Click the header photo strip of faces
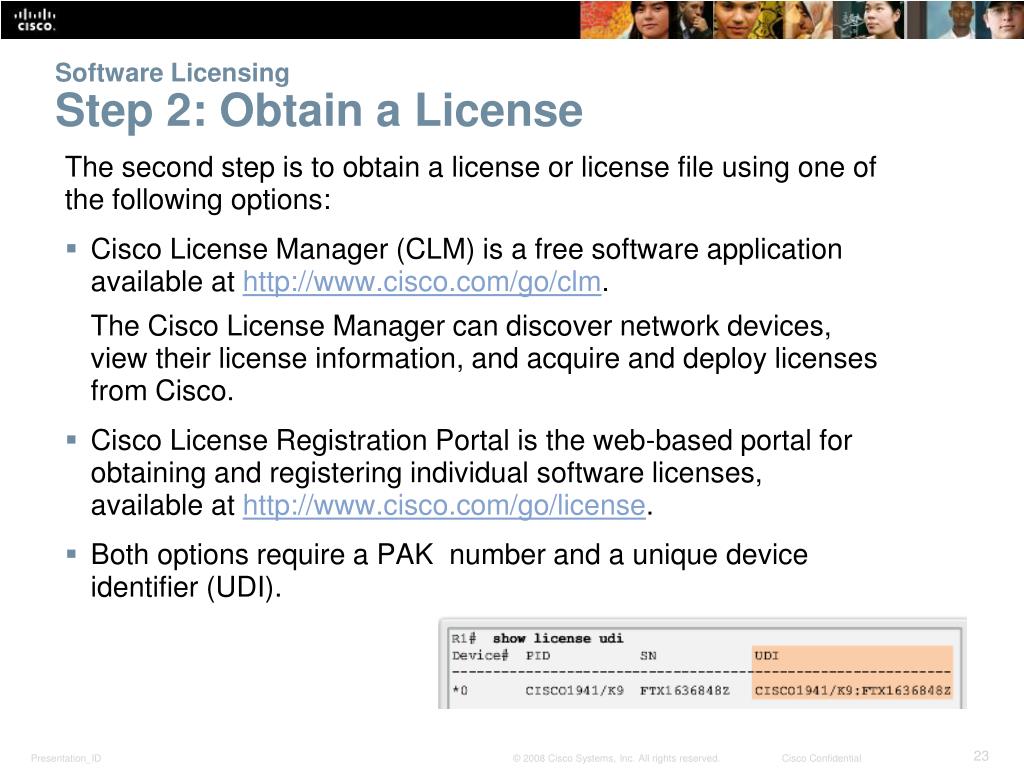Screen dimensions: 1024x768 (801, 20)
